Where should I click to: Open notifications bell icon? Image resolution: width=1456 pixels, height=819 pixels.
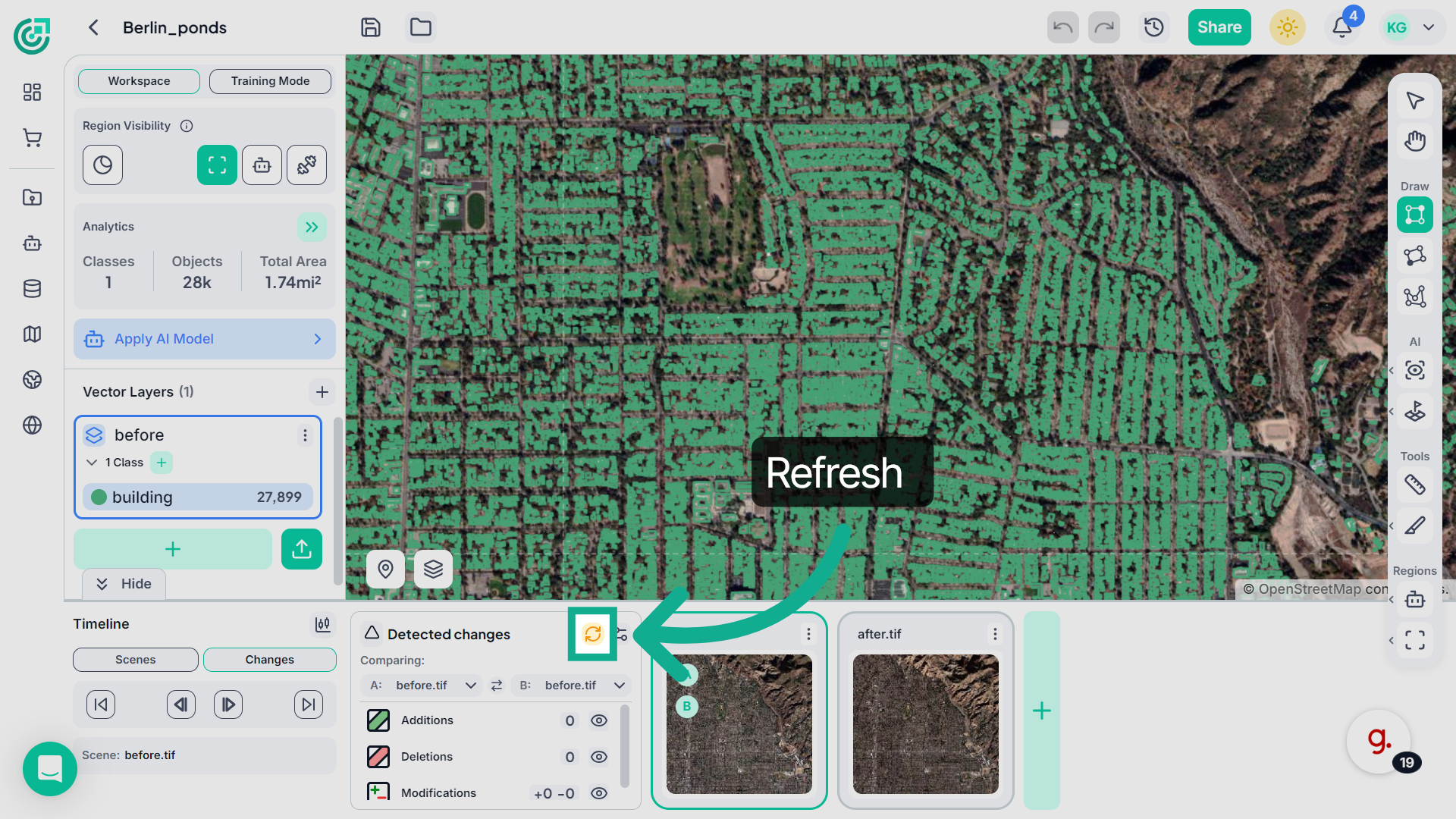tap(1342, 28)
